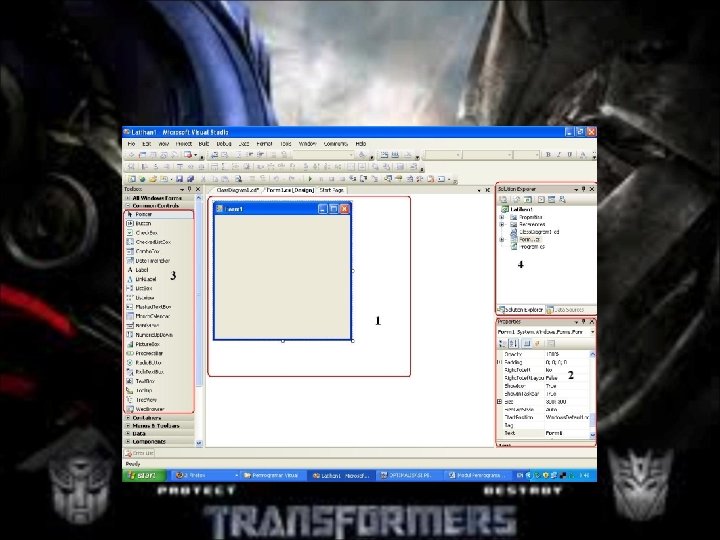Viewport: 720px width, 540px height.
Task: Toggle auto-hide pin on Solution Explorer
Action: tap(584, 189)
